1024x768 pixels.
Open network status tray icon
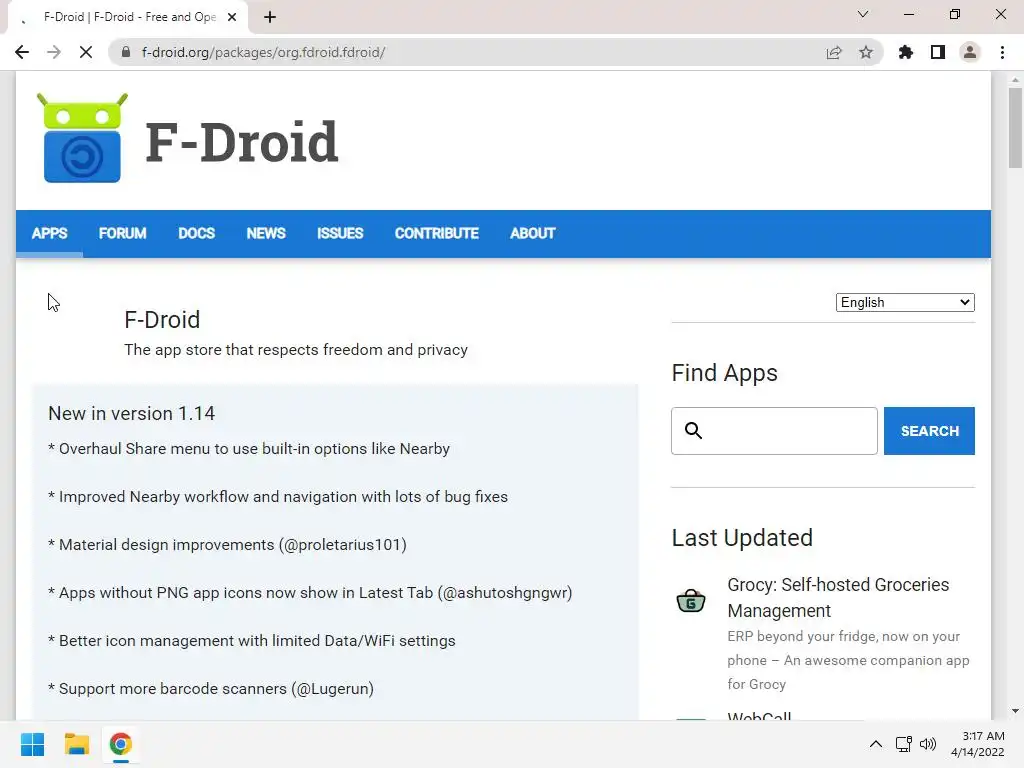point(903,744)
